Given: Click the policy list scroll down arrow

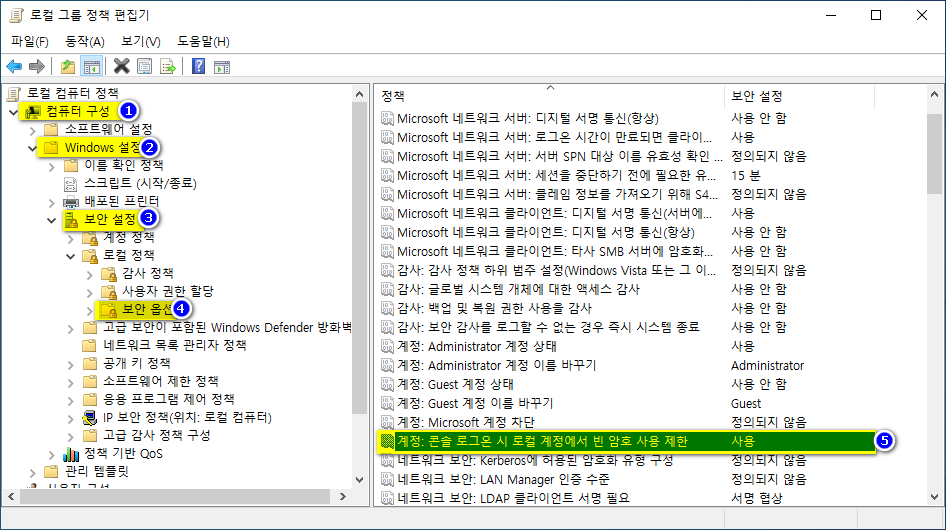Looking at the screenshot, I should point(935,497).
